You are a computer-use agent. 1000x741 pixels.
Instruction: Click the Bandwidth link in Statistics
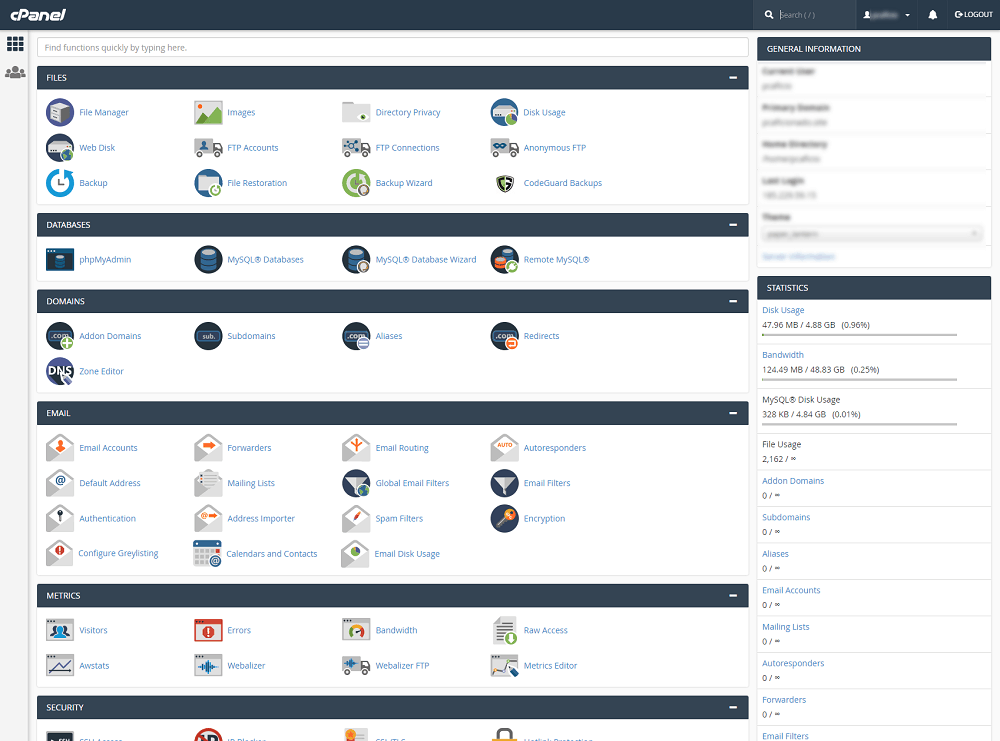click(x=783, y=355)
